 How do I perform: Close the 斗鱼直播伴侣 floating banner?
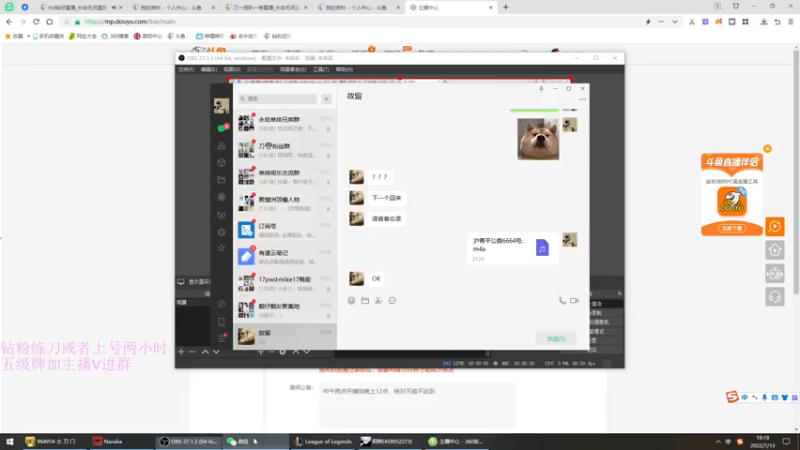pyautogui.click(x=767, y=149)
